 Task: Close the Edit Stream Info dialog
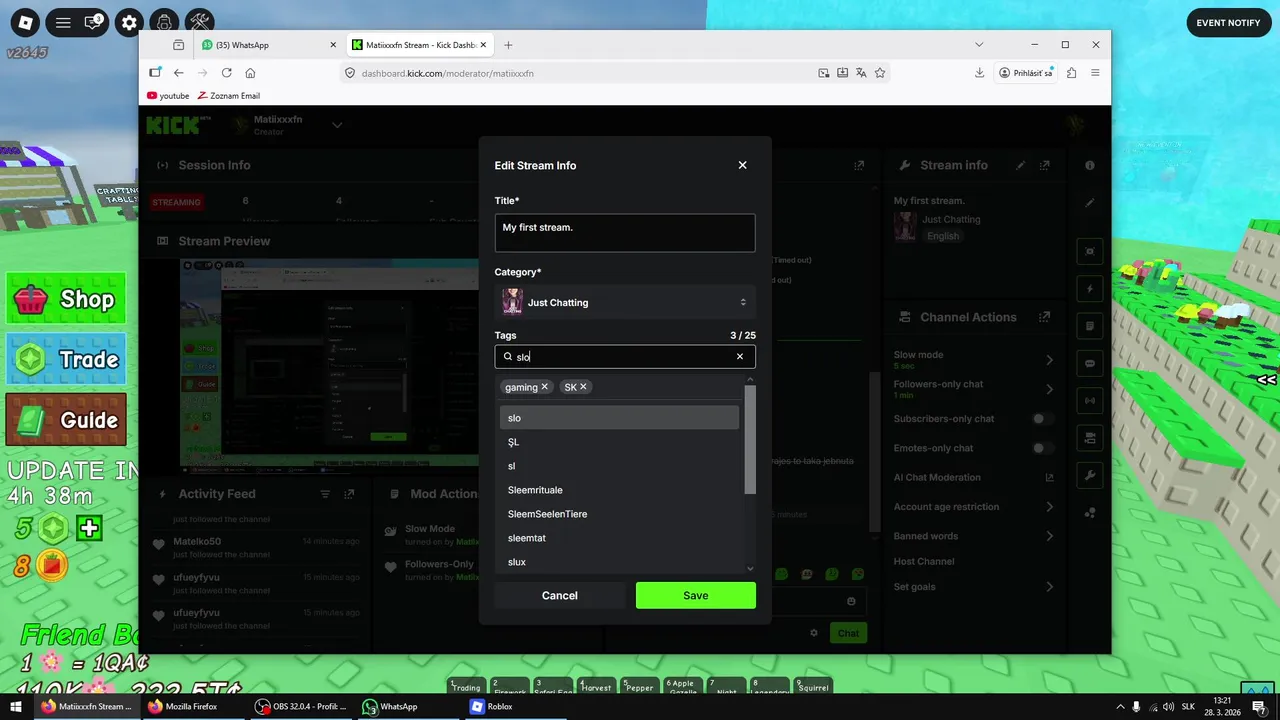point(742,165)
